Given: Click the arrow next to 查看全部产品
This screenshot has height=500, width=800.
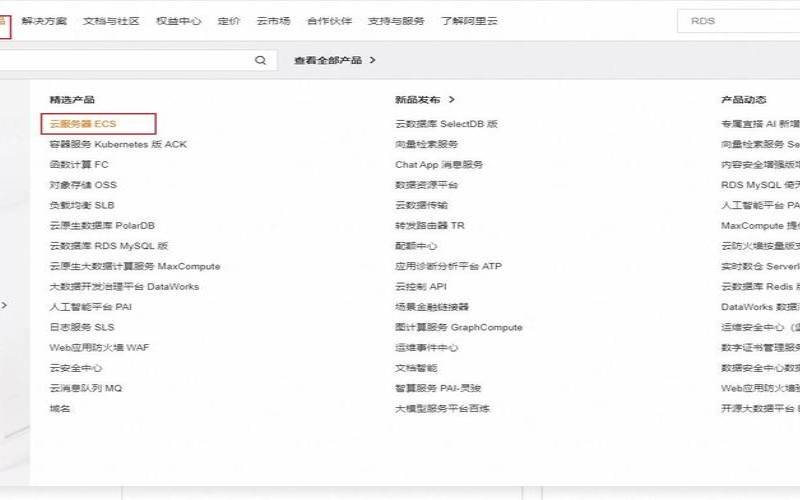Looking at the screenshot, I should tap(372, 60).
